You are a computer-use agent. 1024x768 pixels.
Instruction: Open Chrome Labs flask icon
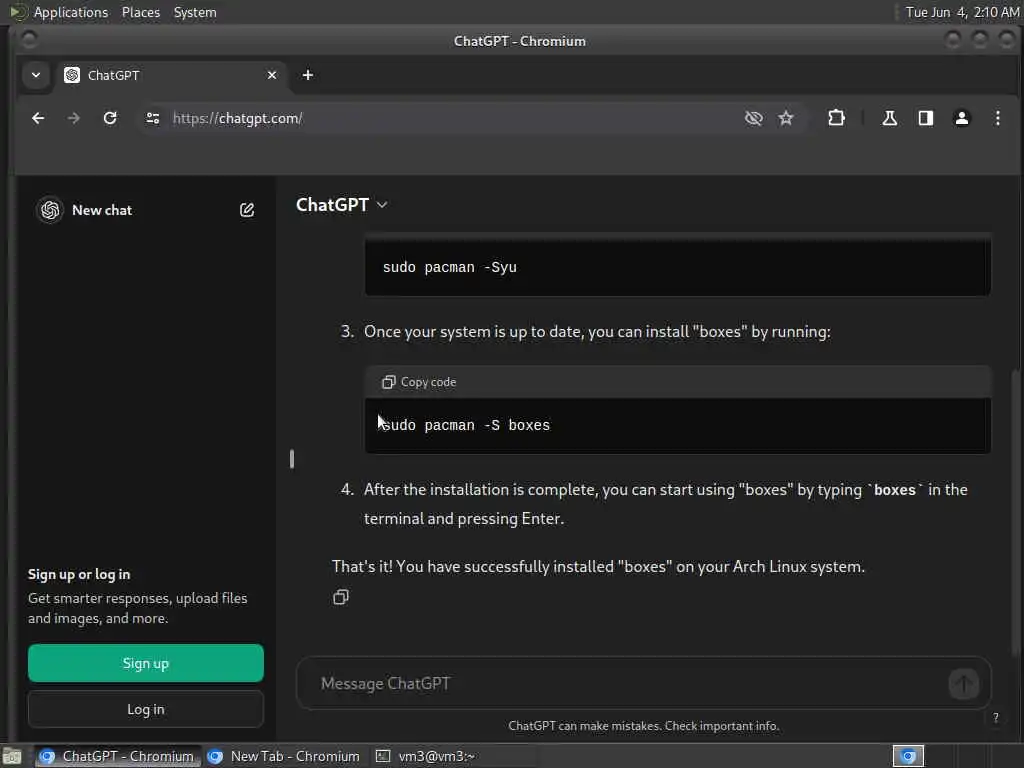(x=889, y=118)
